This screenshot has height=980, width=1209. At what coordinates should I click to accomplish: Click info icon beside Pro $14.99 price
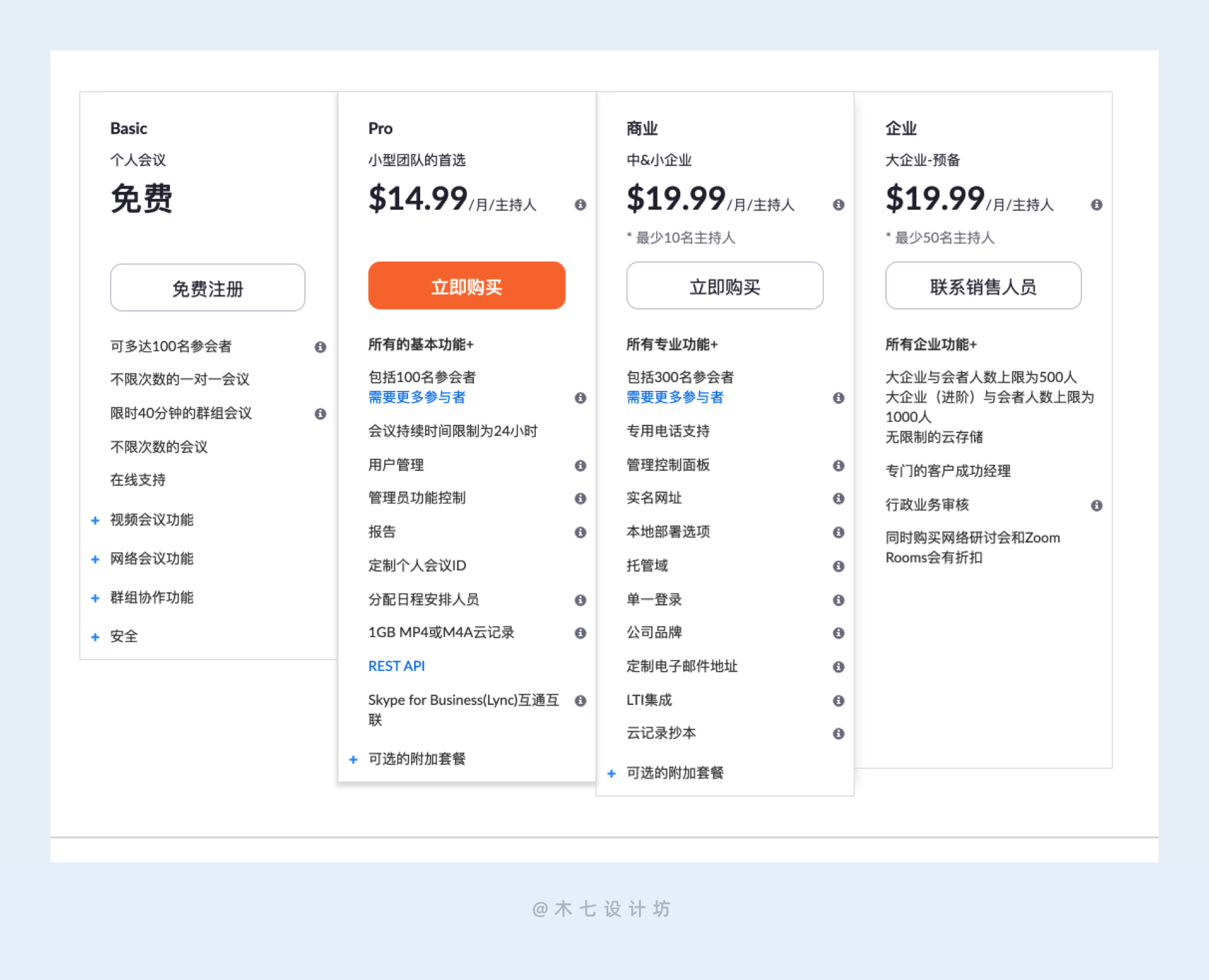tap(580, 205)
